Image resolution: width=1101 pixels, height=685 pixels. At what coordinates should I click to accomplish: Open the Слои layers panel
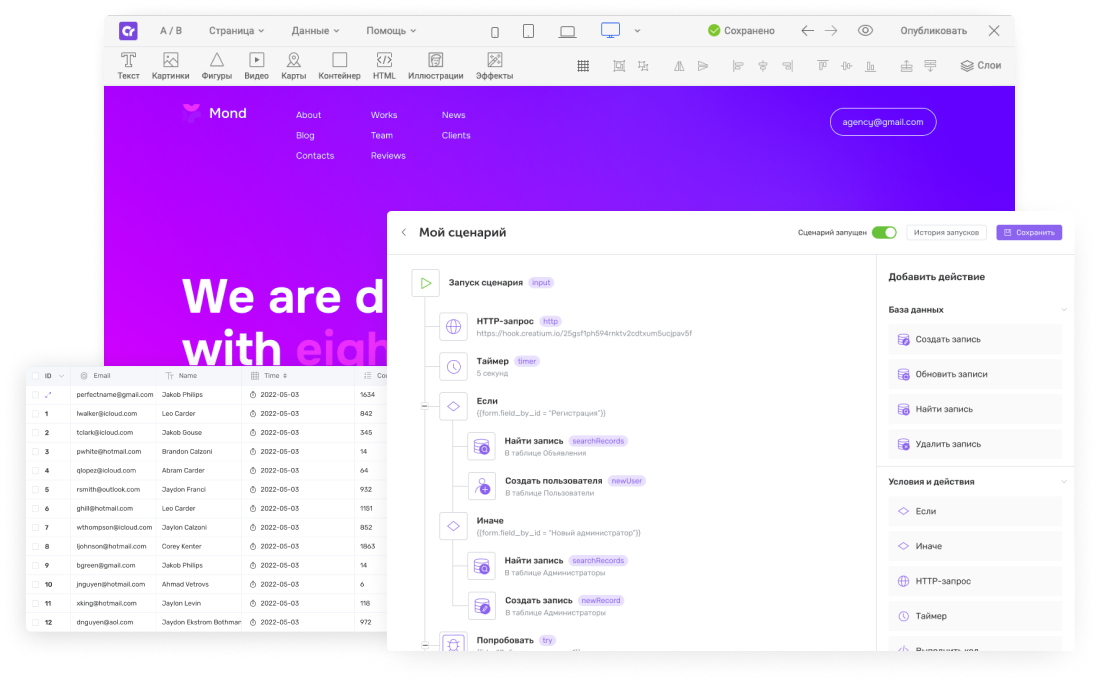980,66
